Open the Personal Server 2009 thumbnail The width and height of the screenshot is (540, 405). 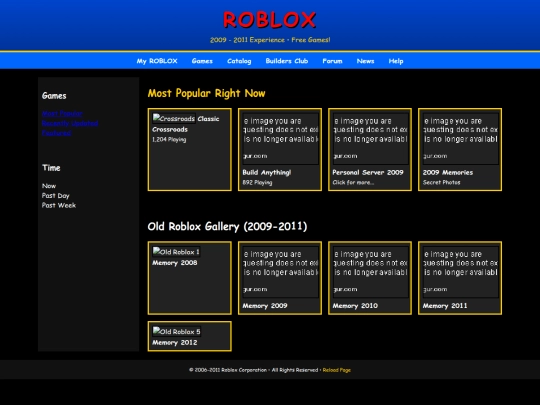click(x=370, y=139)
